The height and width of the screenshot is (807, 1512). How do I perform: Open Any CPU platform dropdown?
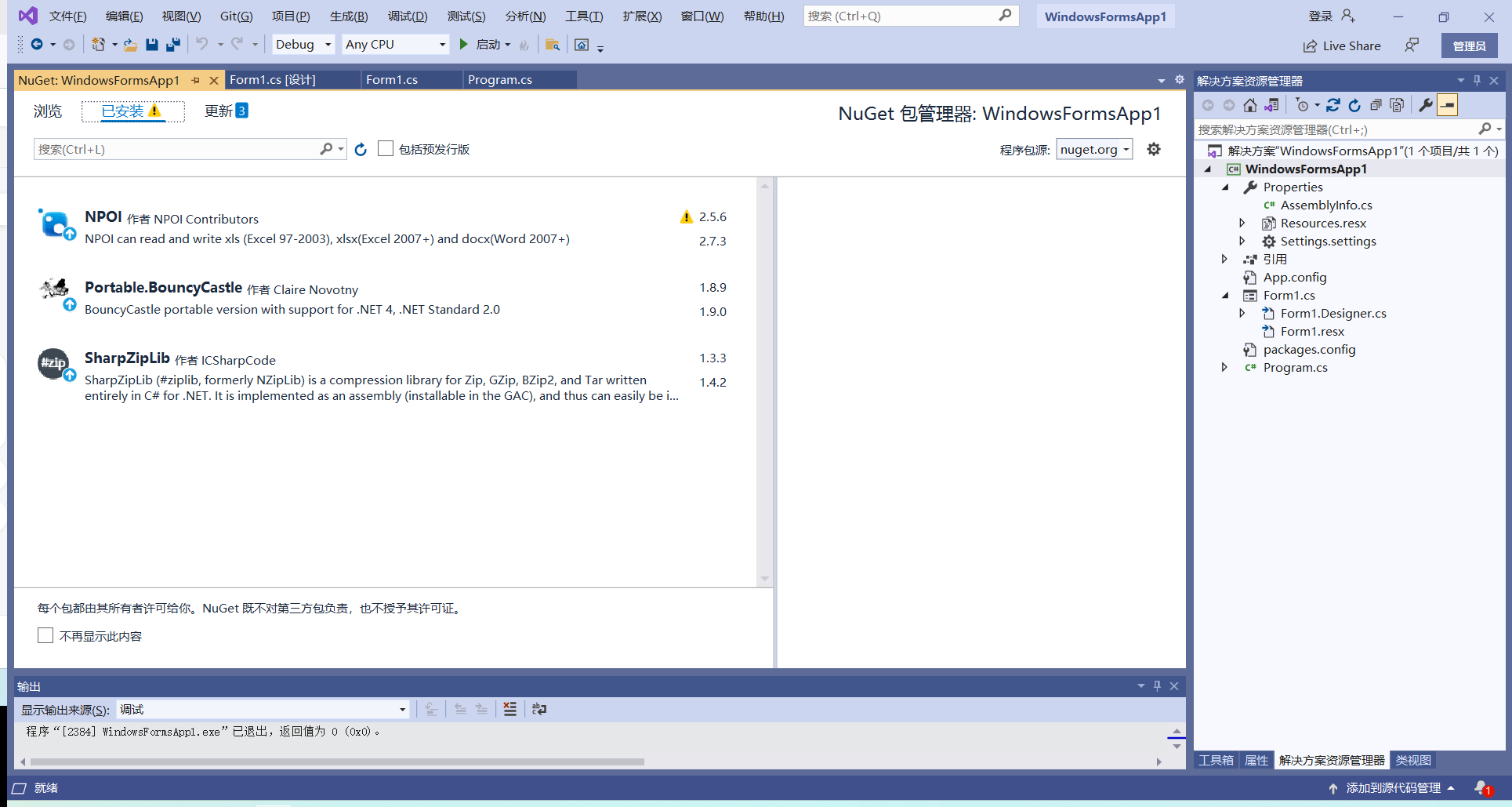(x=396, y=45)
